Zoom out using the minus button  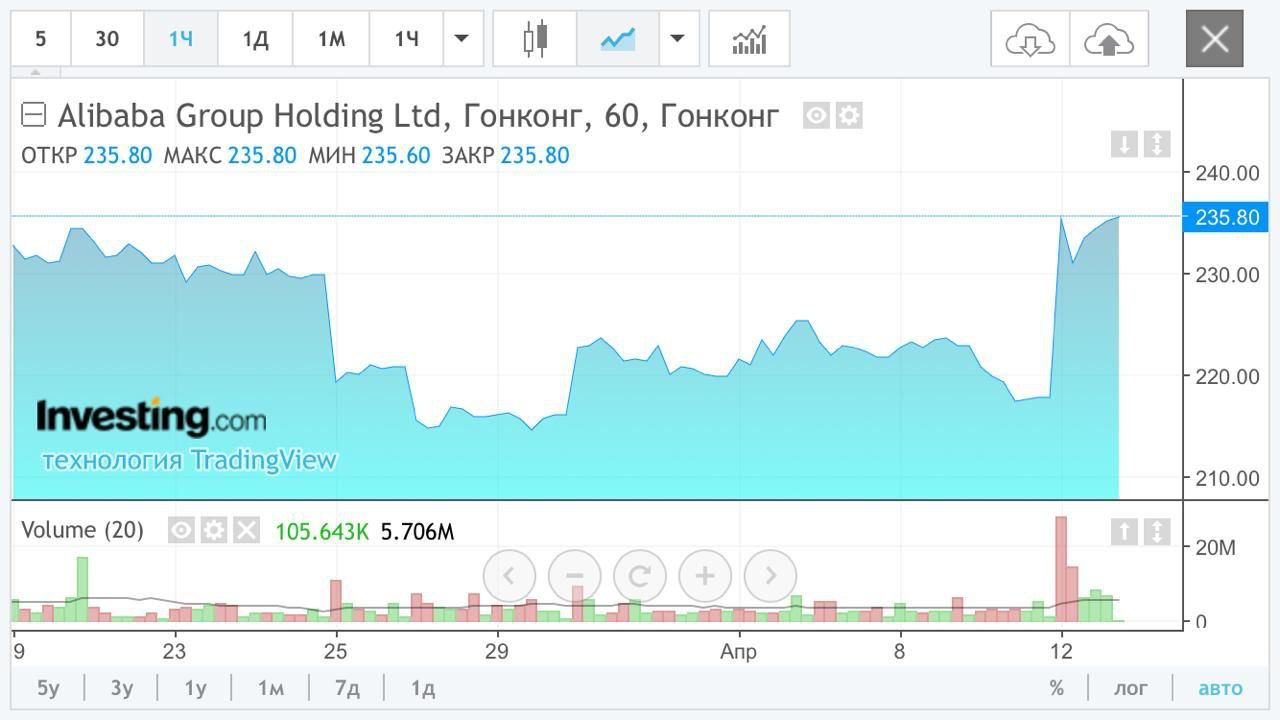[574, 575]
